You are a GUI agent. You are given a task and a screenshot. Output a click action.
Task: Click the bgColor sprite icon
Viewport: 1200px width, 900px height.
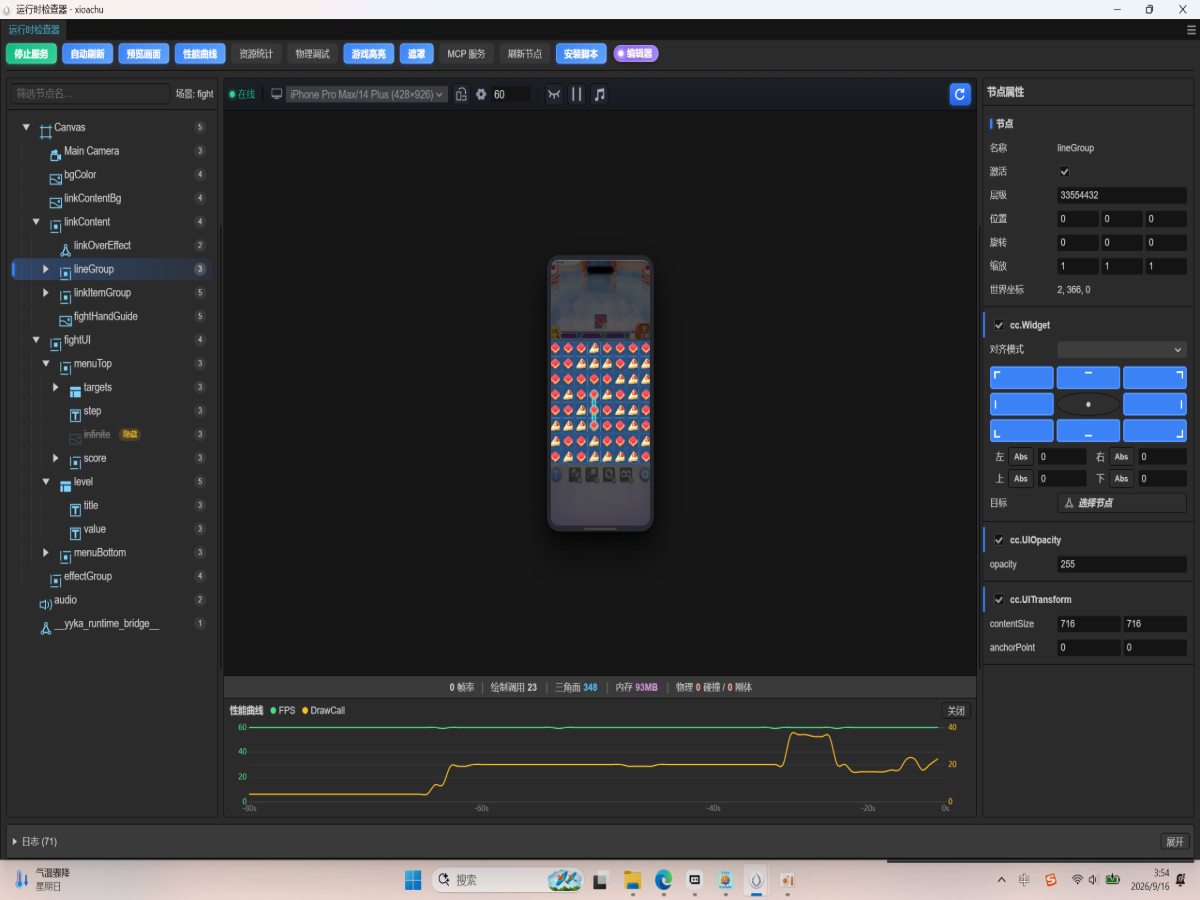(55, 178)
